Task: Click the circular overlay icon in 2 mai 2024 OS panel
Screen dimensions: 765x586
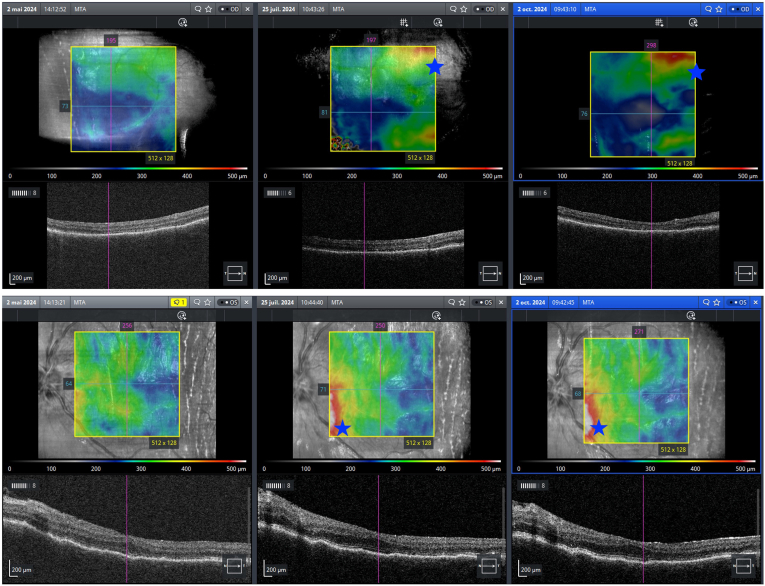Action: (x=181, y=316)
